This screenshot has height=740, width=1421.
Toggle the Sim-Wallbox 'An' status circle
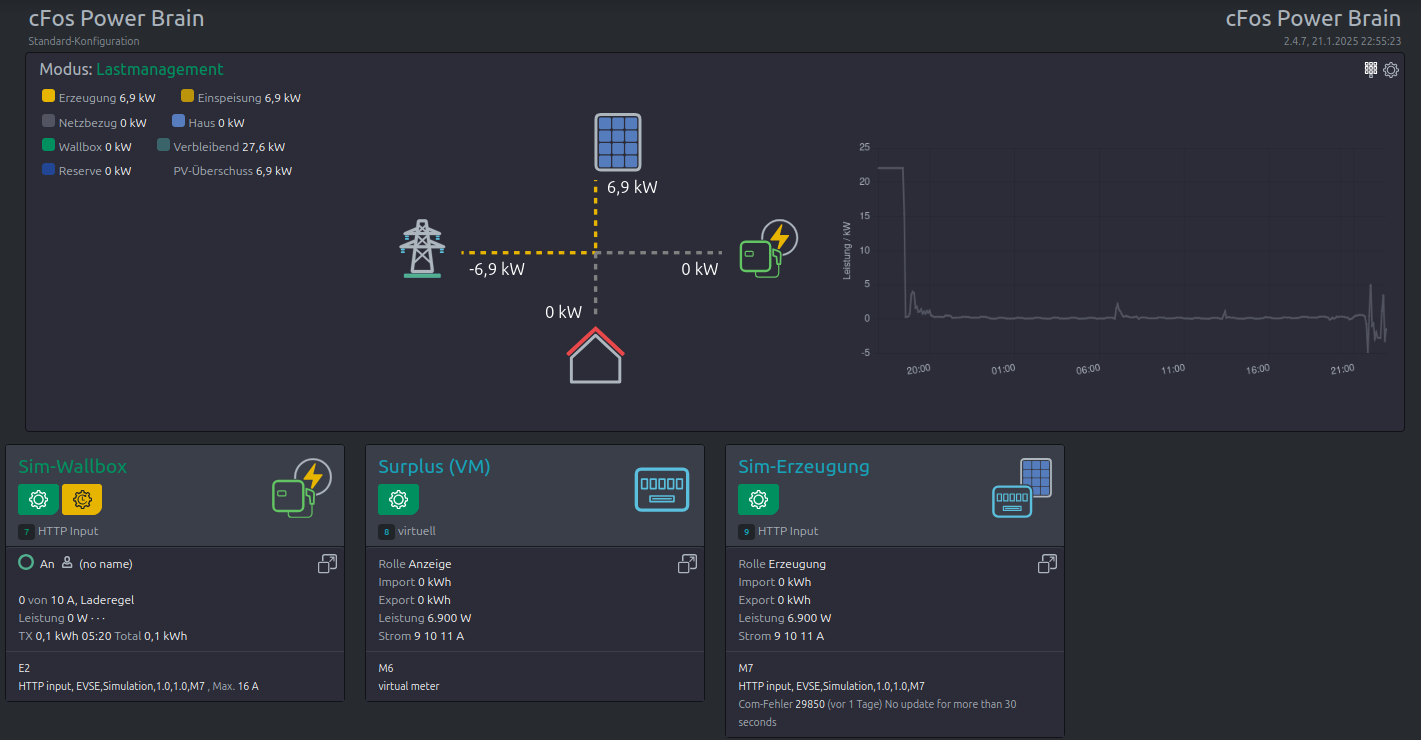[x=27, y=563]
